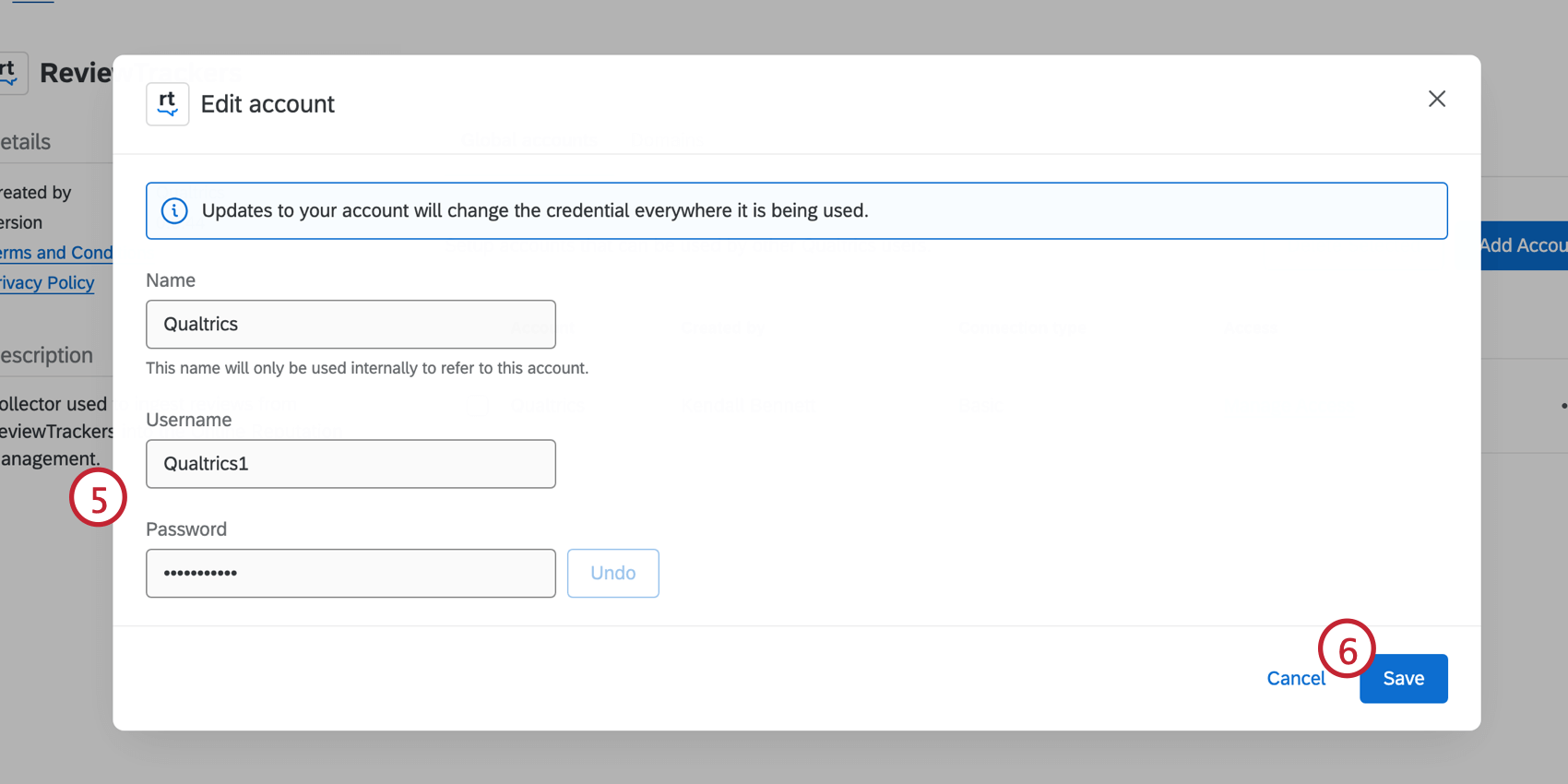Click the Edit account dialog title
The image size is (1568, 784).
coord(267,104)
